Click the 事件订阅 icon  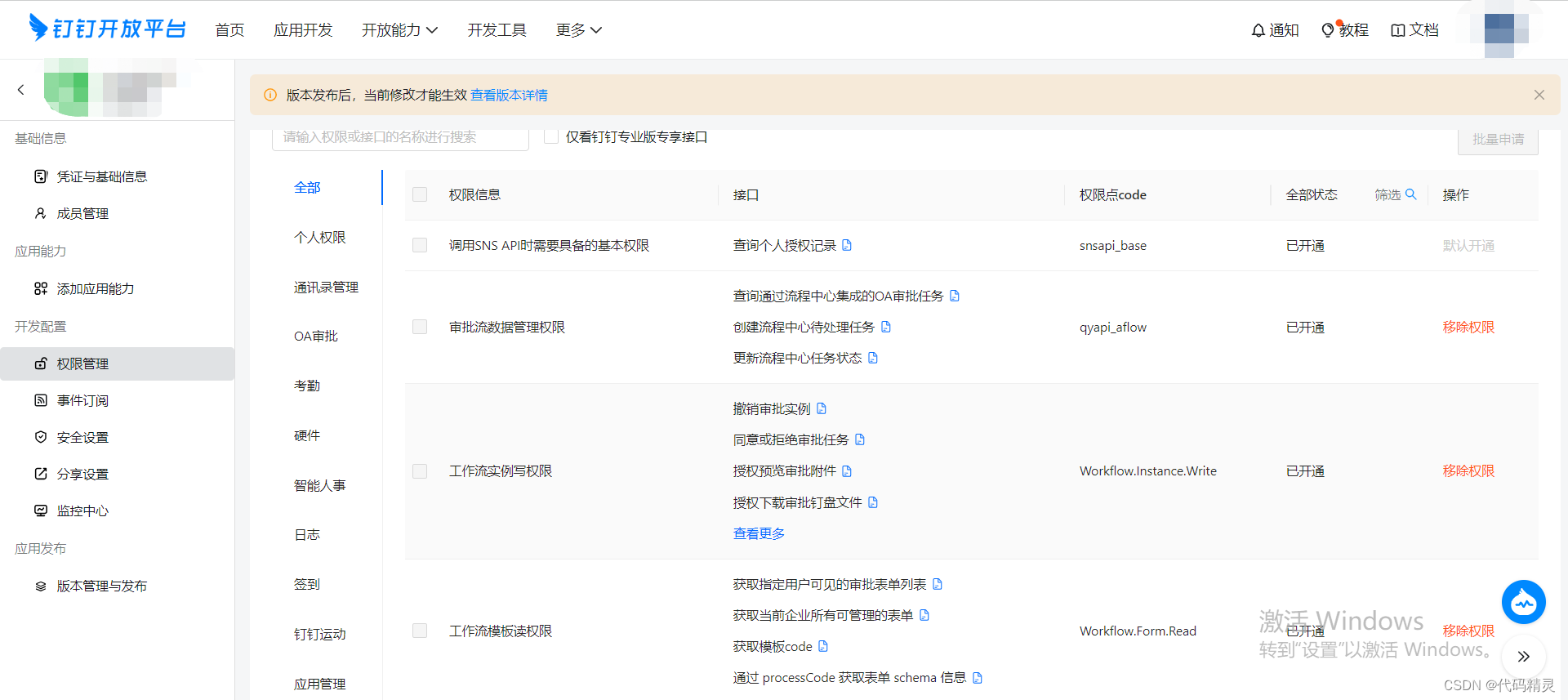tap(41, 400)
